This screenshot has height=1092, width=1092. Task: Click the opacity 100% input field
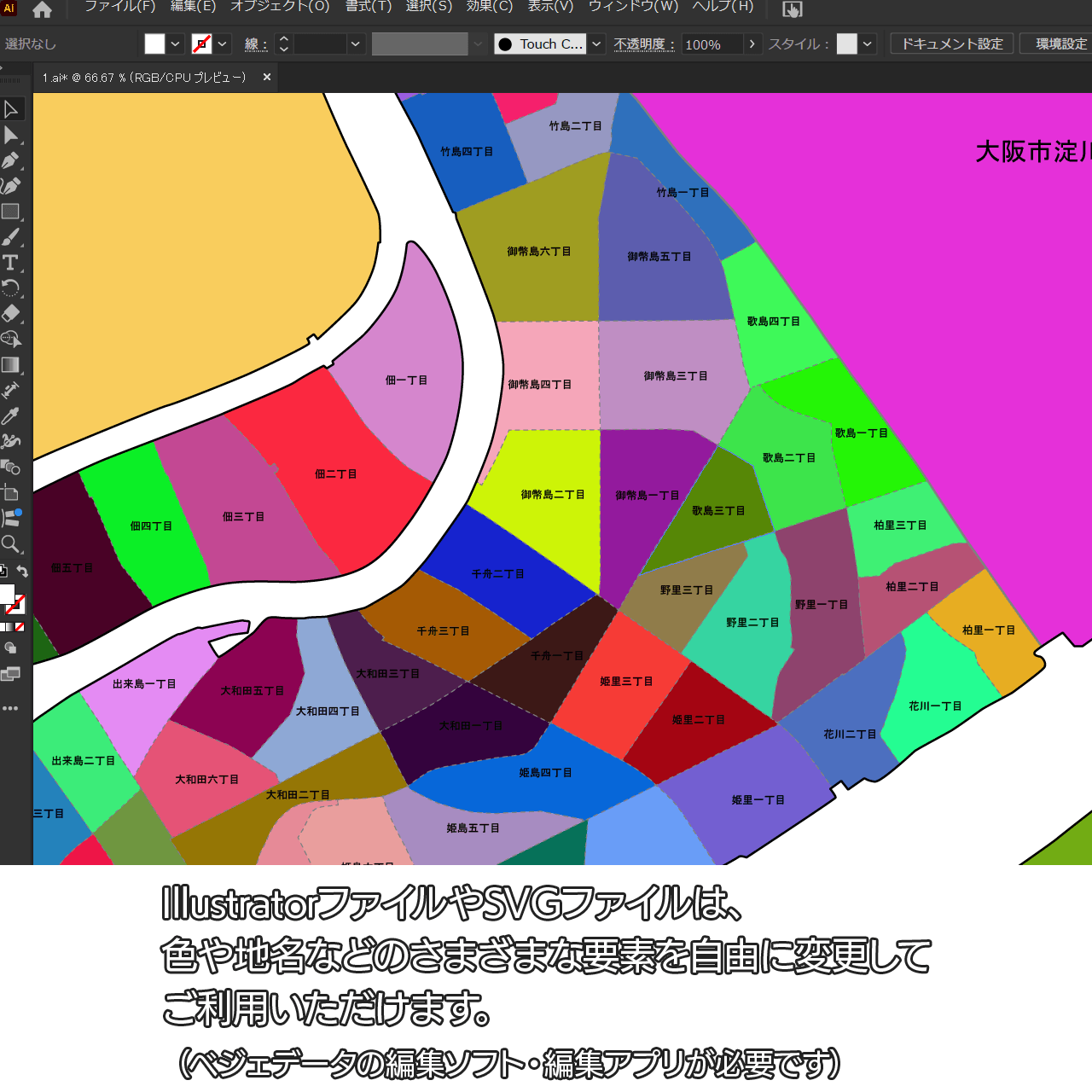click(712, 44)
